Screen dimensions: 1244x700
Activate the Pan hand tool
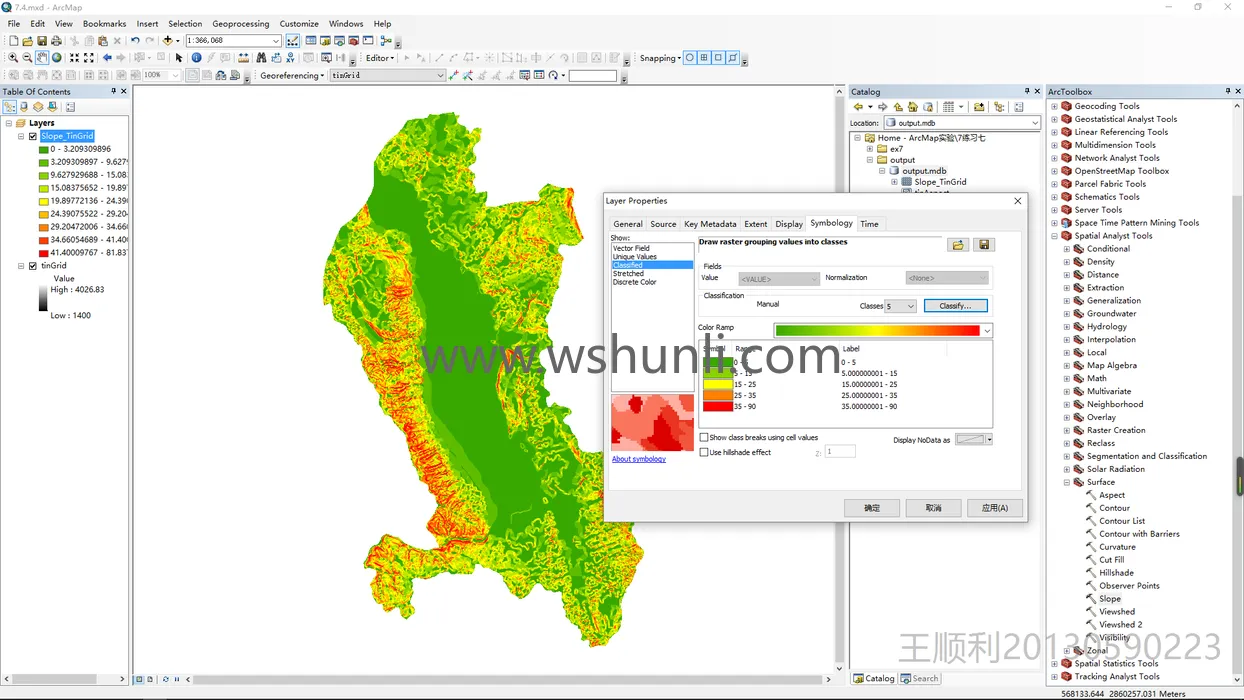pos(42,58)
